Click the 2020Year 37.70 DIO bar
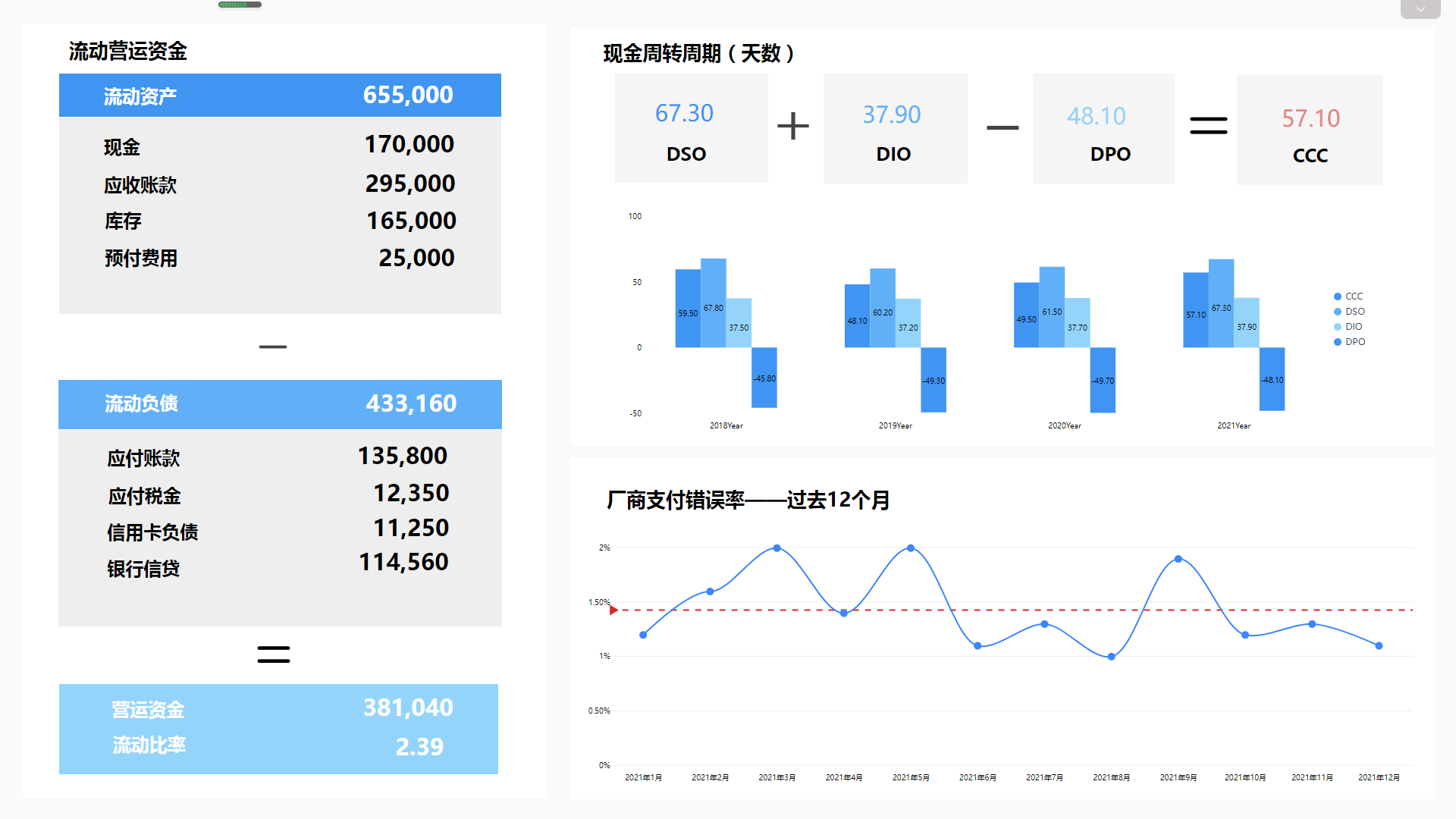Screen dimensions: 1456x819 (x=1077, y=323)
